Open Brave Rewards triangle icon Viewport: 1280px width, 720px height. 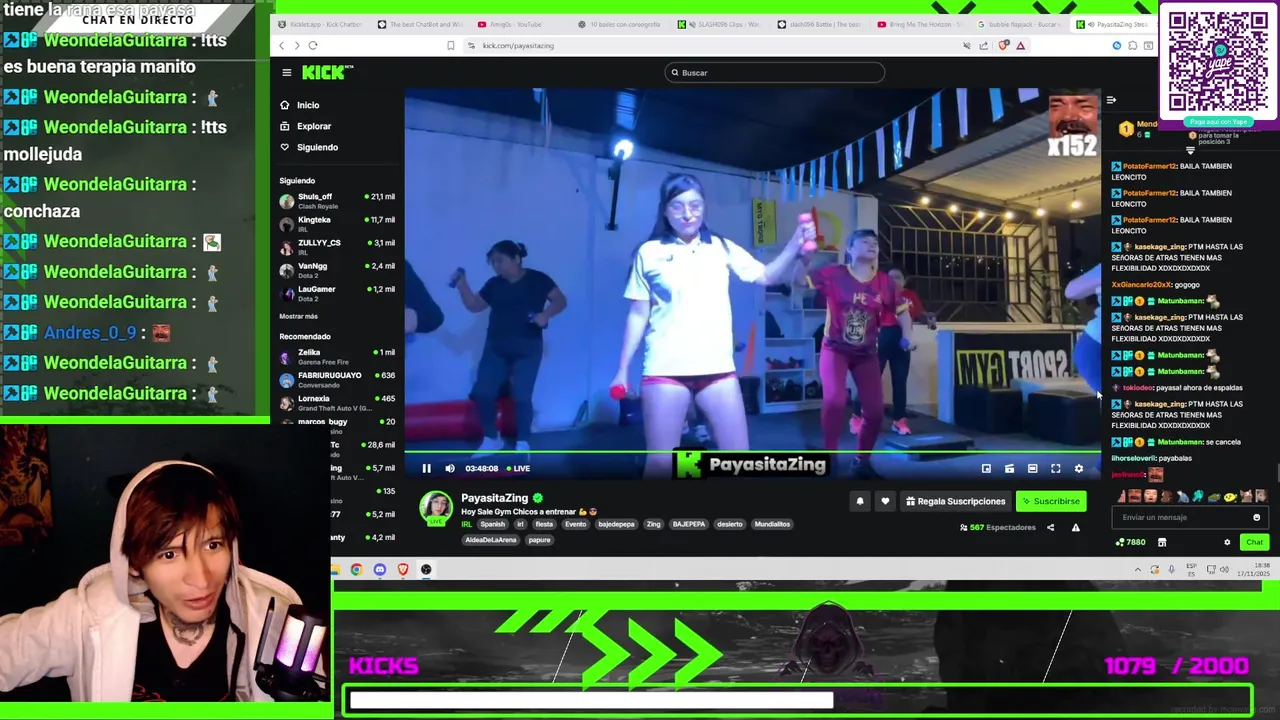coord(1021,45)
